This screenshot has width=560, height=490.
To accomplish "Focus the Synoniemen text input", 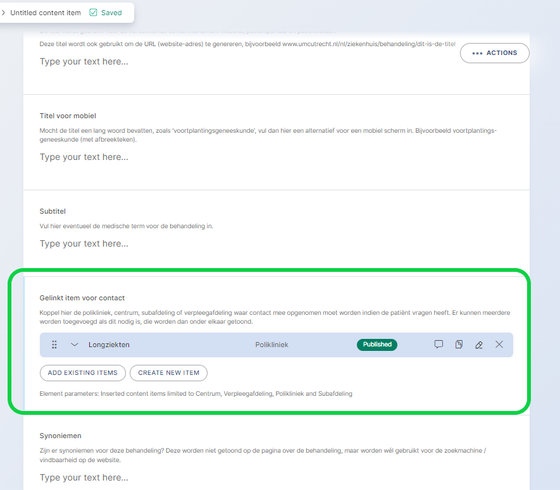I will (276, 478).
